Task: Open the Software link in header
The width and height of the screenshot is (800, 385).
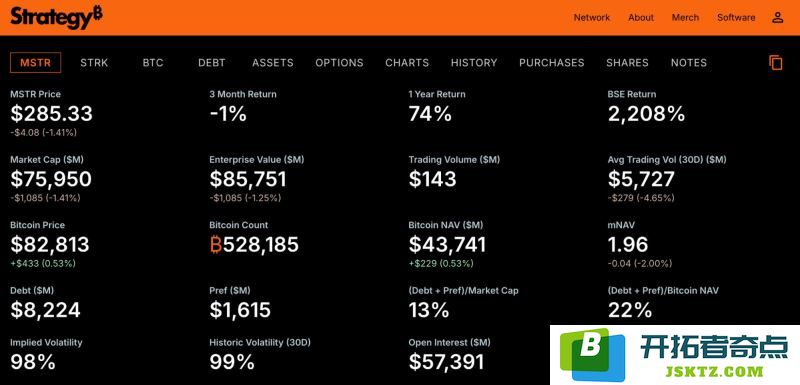Action: [736, 17]
